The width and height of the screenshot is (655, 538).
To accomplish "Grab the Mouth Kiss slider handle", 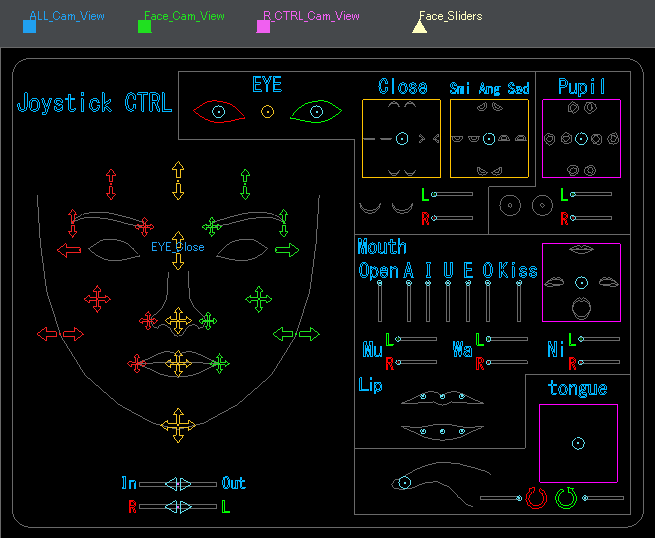I will tap(519, 283).
